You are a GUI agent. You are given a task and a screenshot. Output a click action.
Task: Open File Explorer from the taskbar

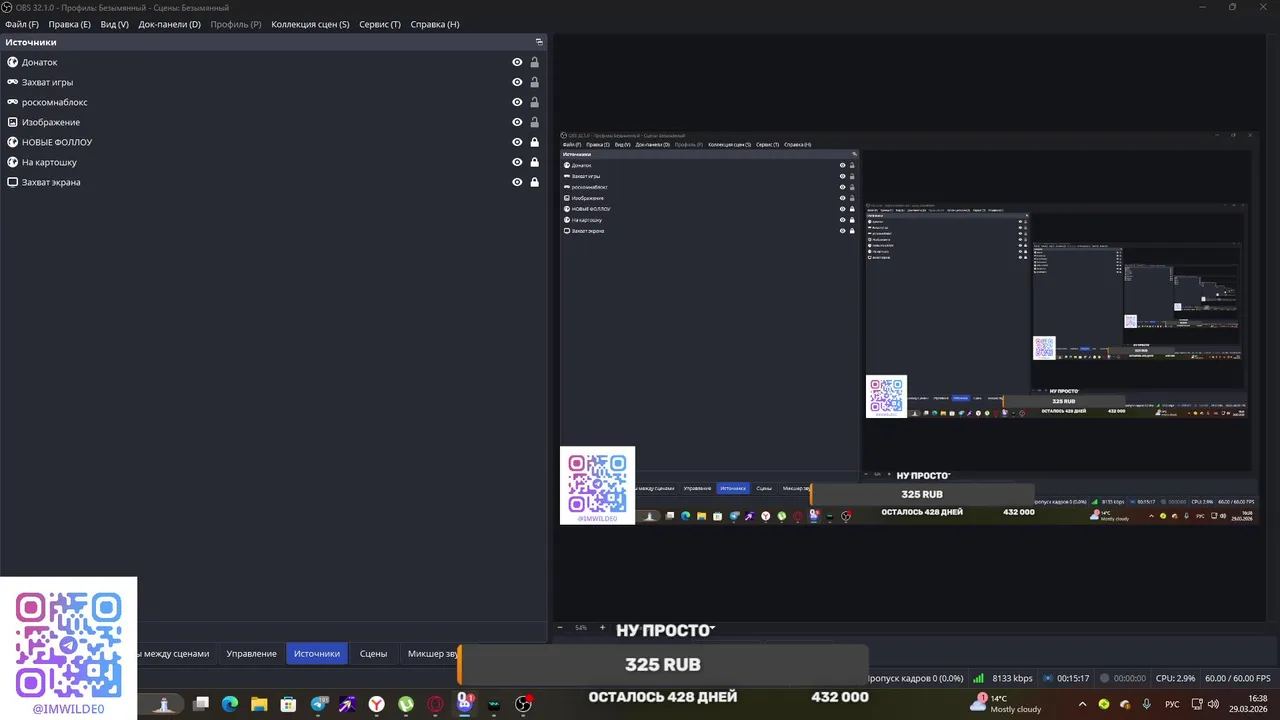coord(259,704)
